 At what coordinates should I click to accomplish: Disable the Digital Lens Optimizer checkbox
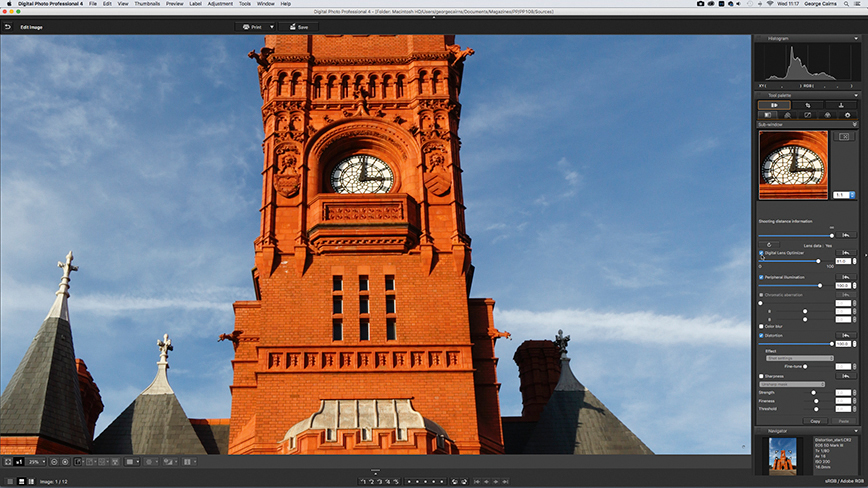pos(761,253)
